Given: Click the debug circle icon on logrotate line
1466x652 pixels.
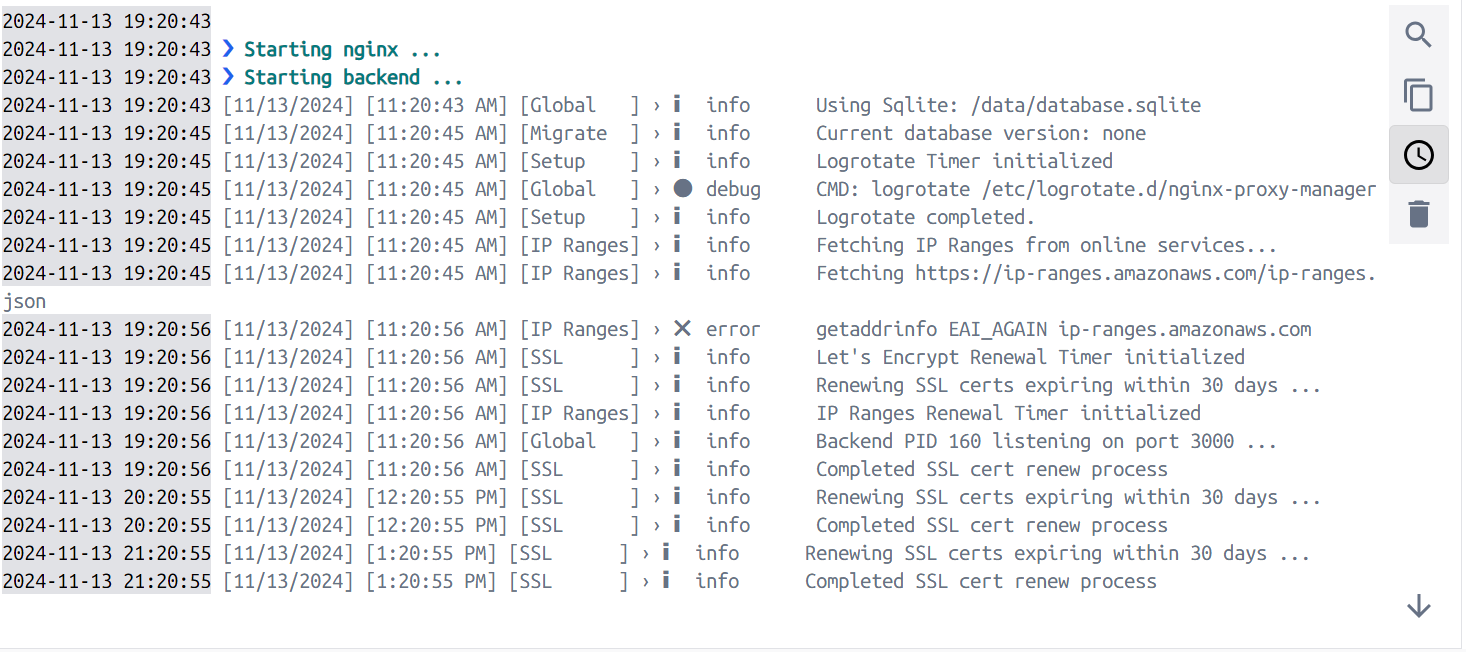Looking at the screenshot, I should click(x=682, y=189).
